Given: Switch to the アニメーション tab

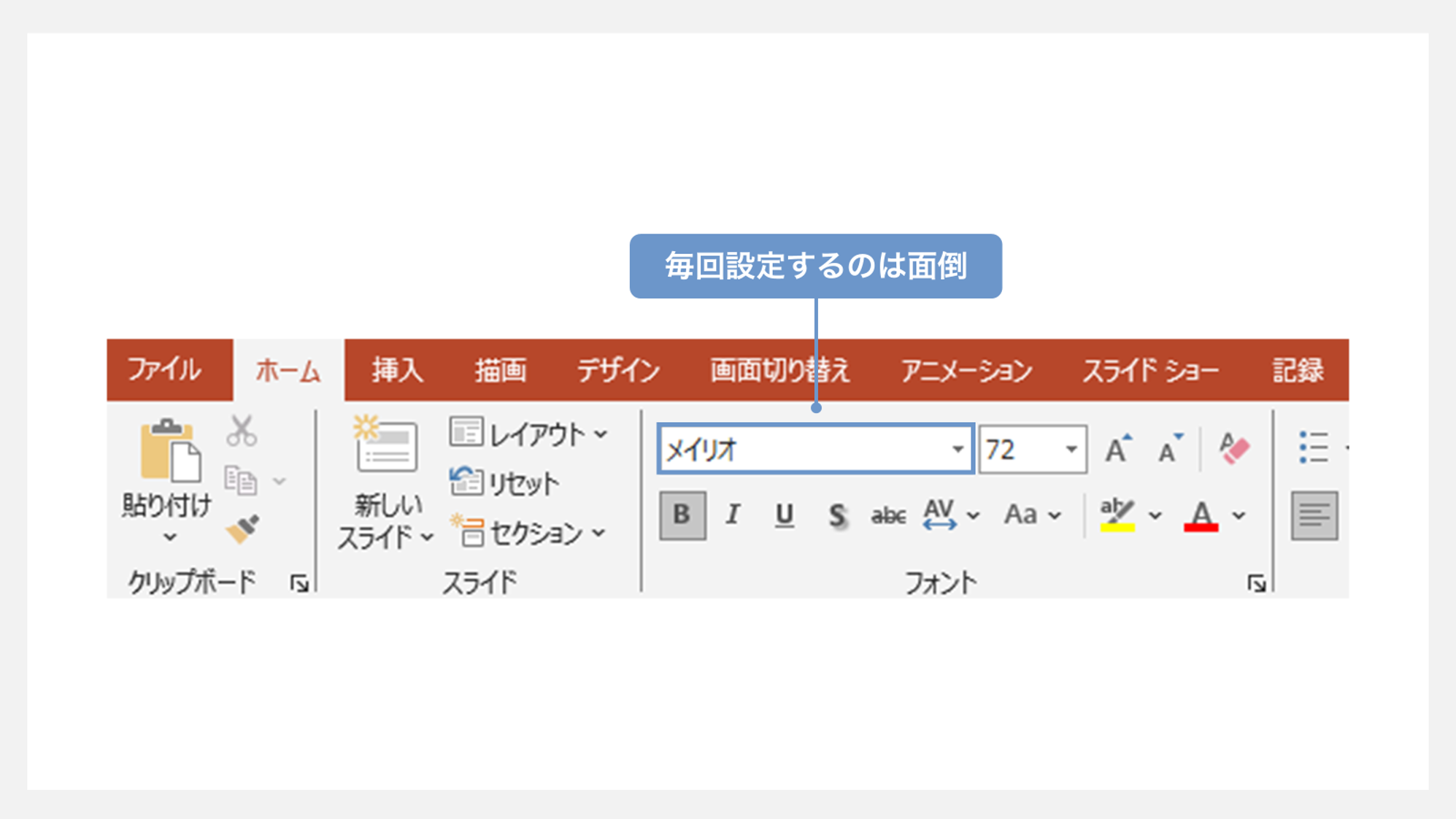Looking at the screenshot, I should [x=966, y=370].
